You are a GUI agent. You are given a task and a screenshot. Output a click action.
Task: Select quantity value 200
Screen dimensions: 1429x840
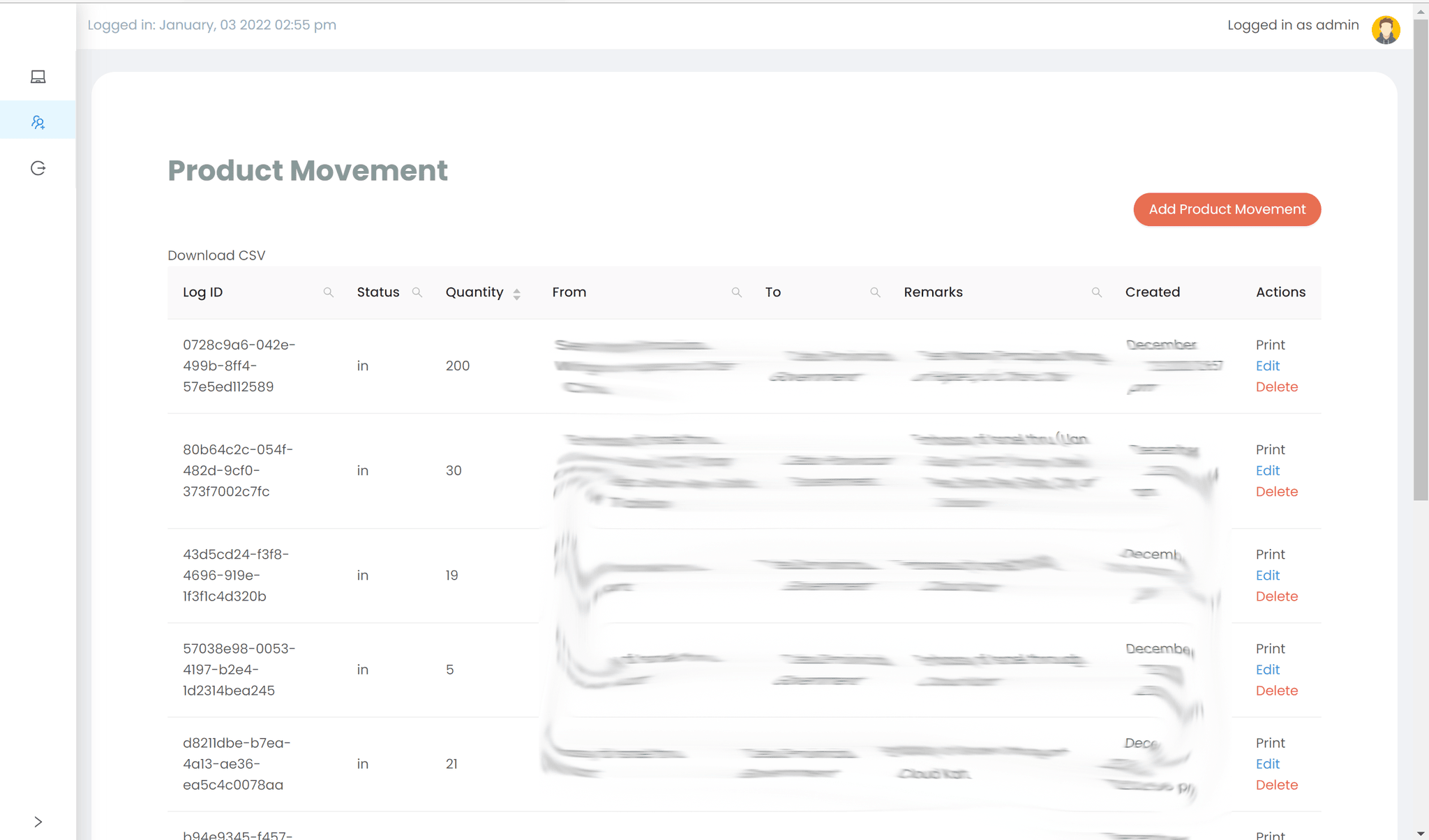click(458, 366)
